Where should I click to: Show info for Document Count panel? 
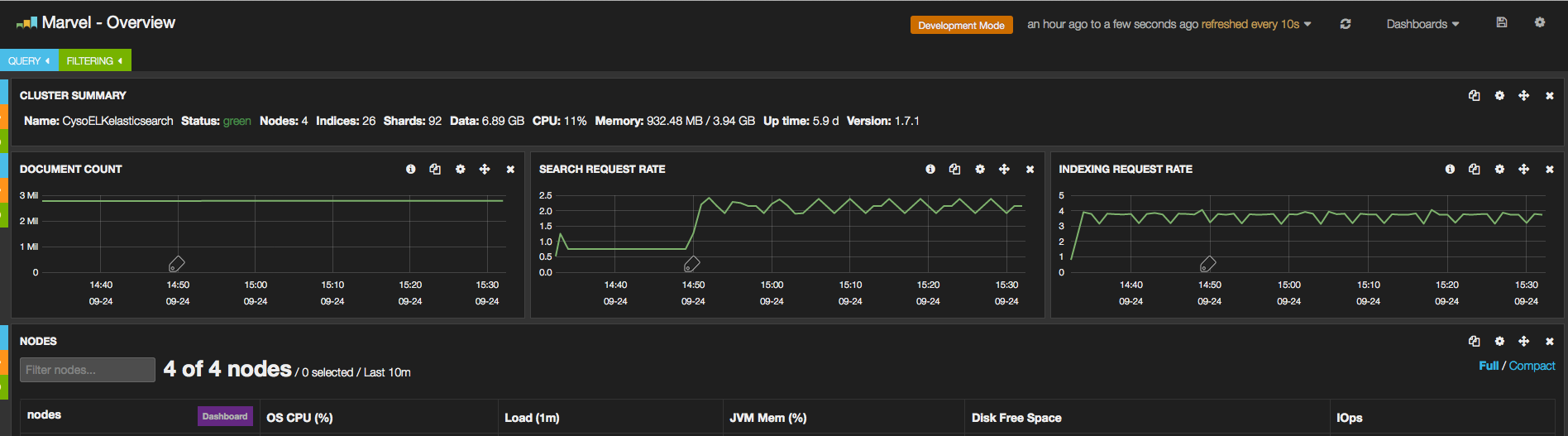tap(410, 169)
